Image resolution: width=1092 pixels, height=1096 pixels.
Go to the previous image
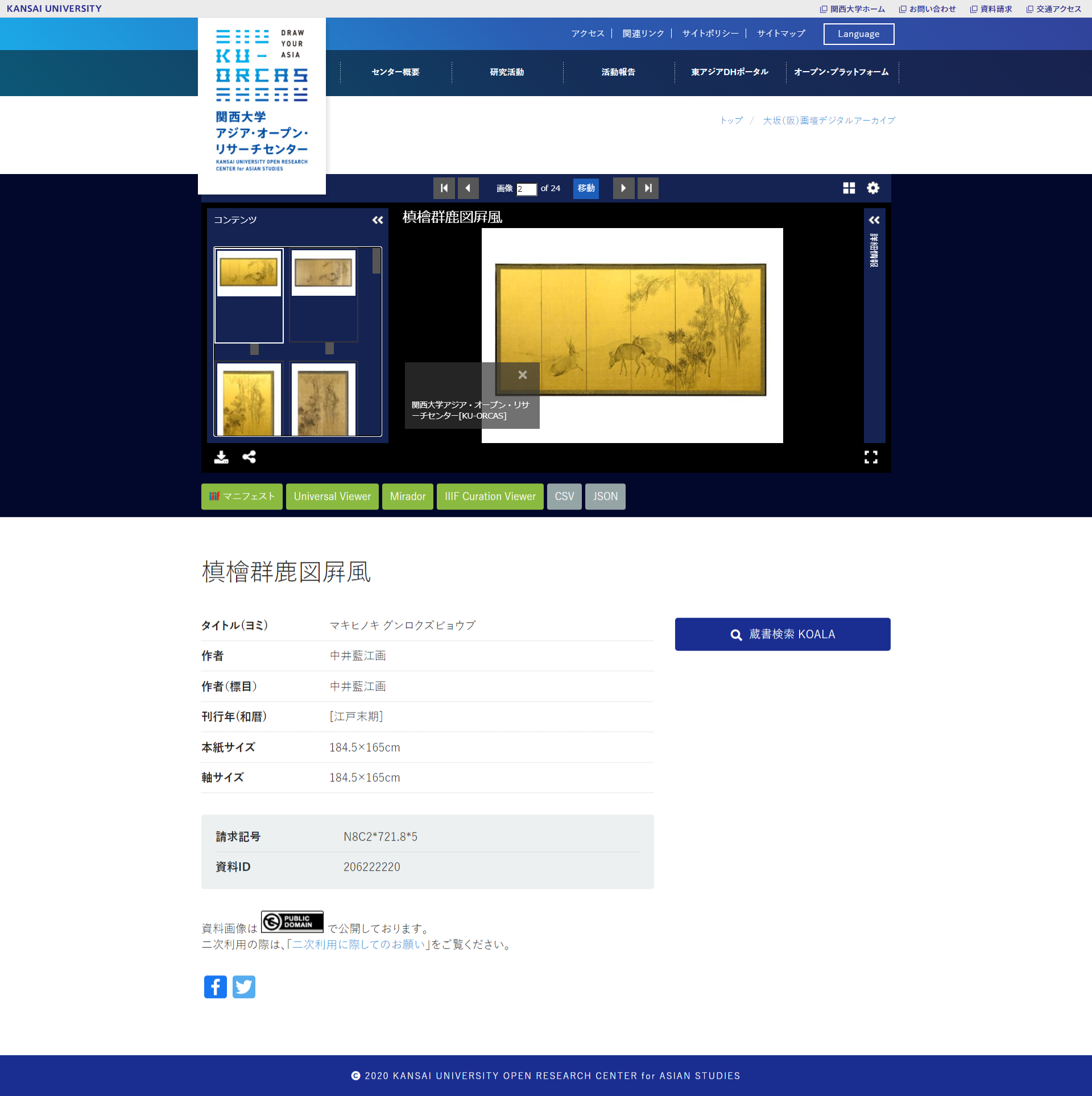[468, 188]
